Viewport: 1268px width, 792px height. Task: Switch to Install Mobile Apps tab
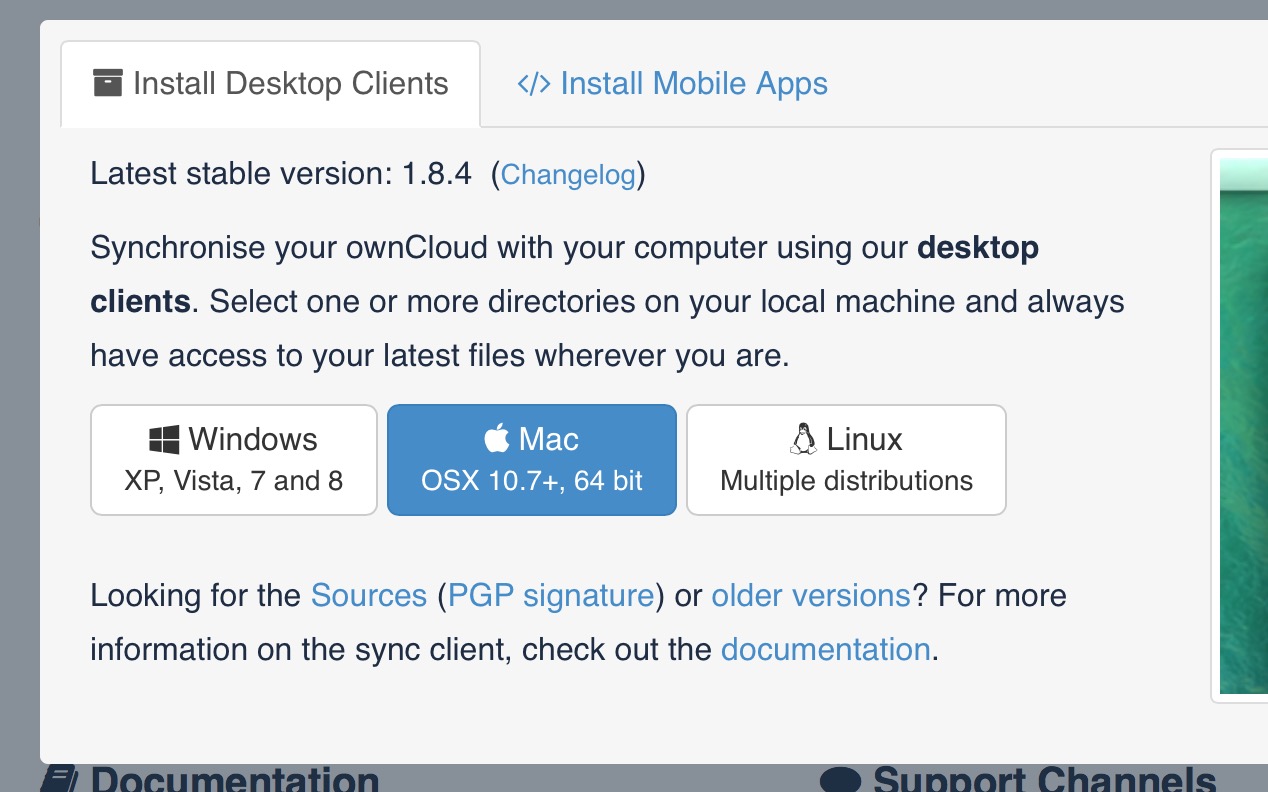coord(672,84)
